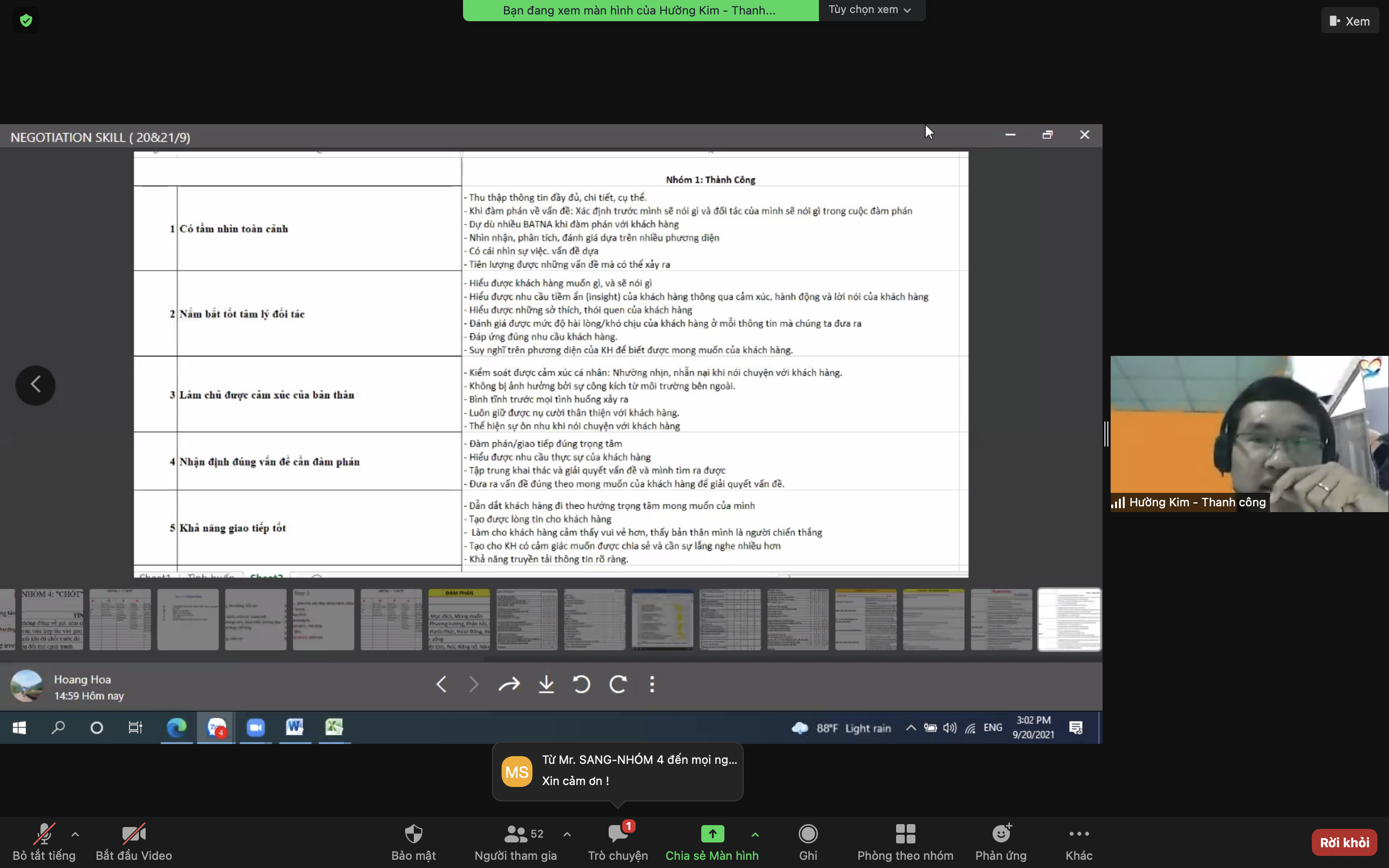Screen dimensions: 1389x868
Task: Download the image with download icon
Action: click(x=546, y=684)
